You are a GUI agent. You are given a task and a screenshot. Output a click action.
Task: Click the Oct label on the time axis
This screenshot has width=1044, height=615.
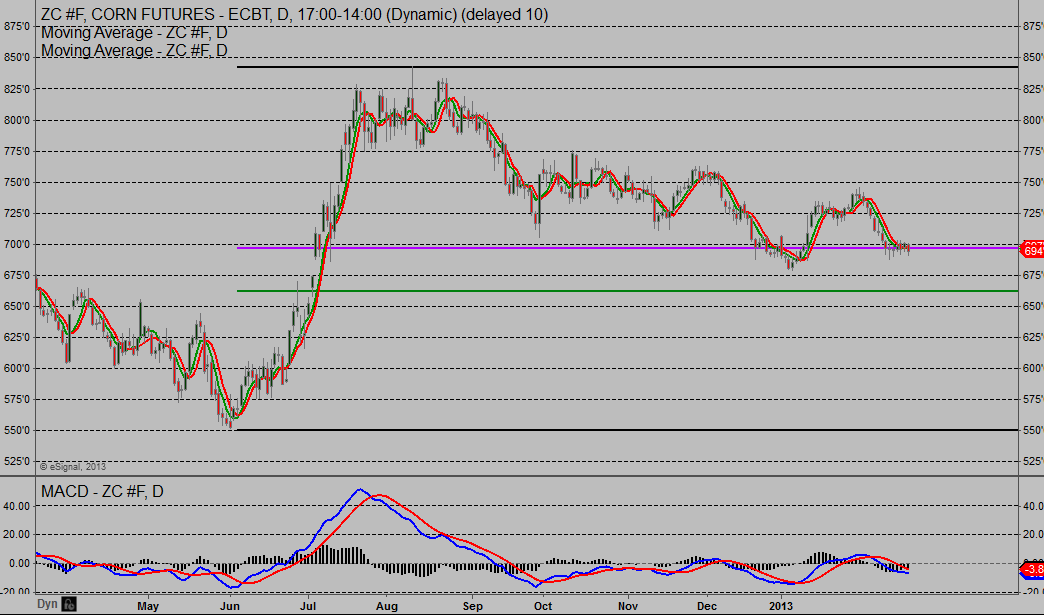[x=542, y=606]
